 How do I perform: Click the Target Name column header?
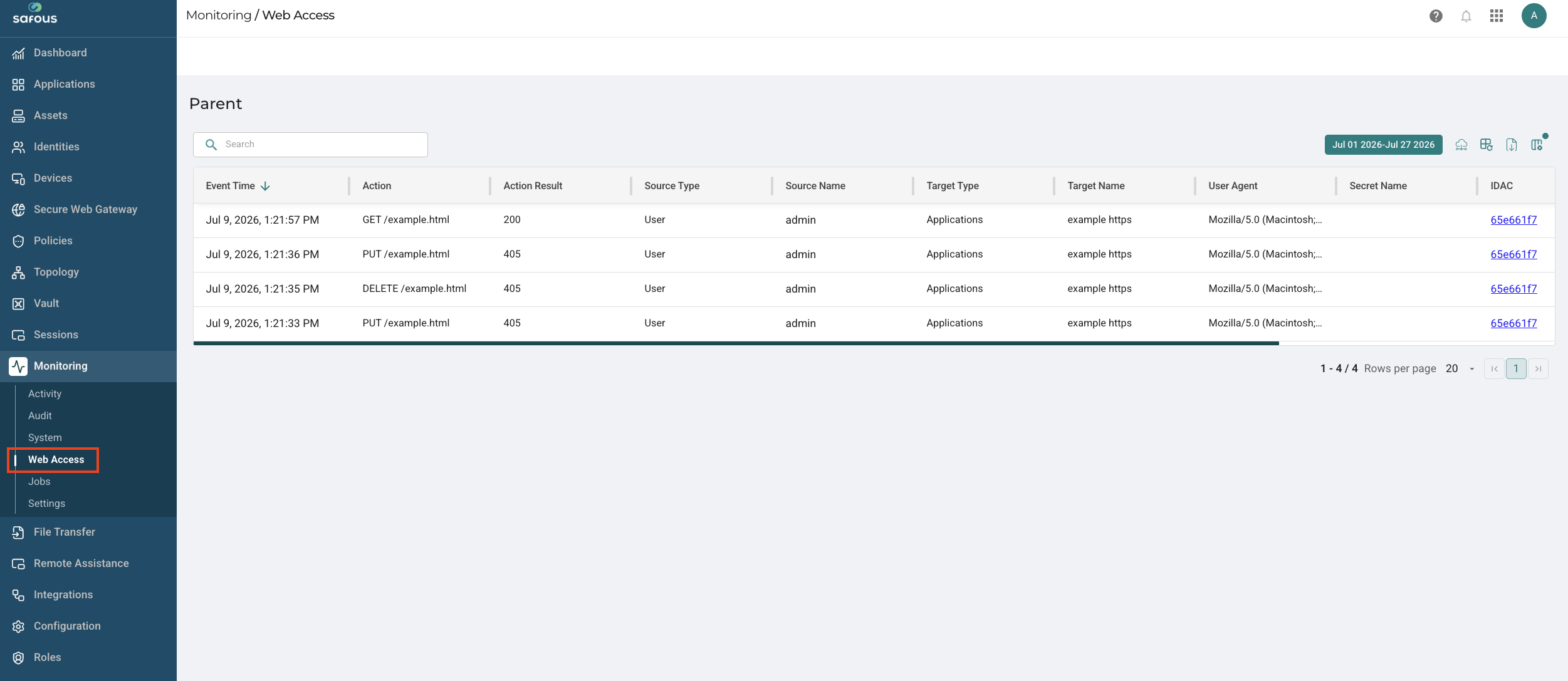click(x=1096, y=186)
